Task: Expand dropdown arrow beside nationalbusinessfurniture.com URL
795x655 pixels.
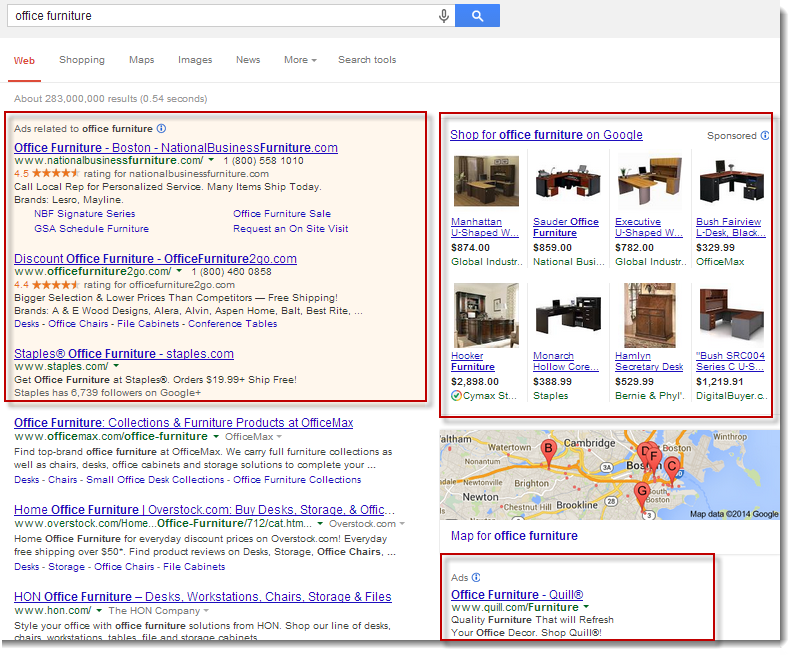Action: (x=211, y=160)
